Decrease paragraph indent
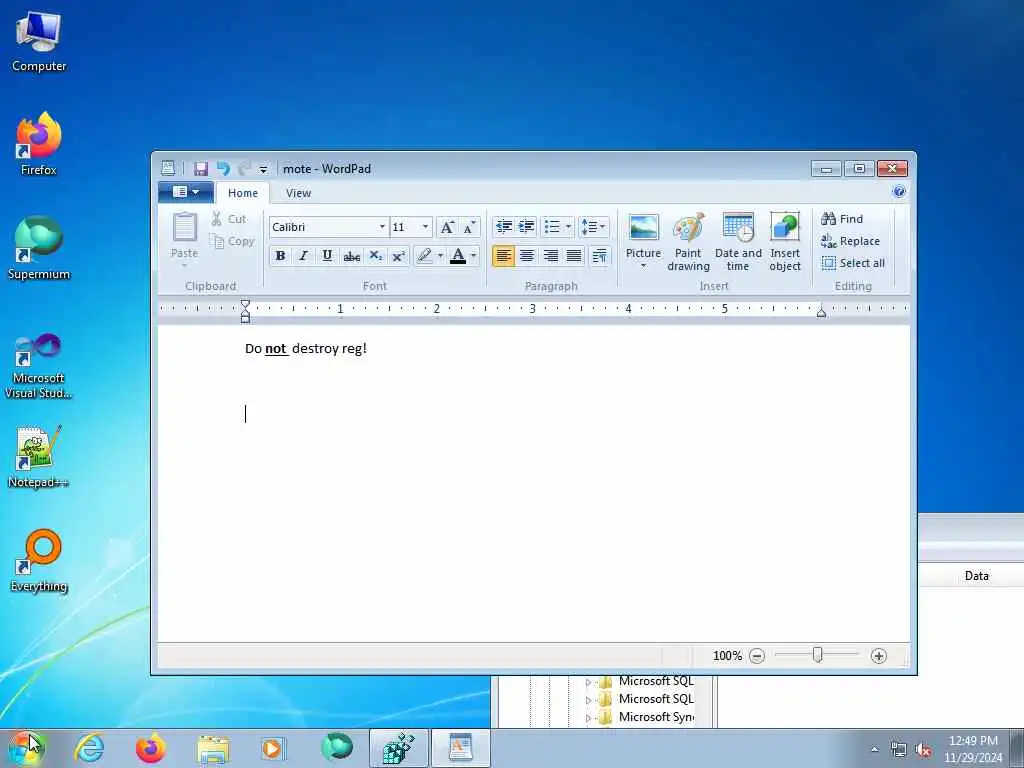Image resolution: width=1024 pixels, height=768 pixels. pos(504,227)
